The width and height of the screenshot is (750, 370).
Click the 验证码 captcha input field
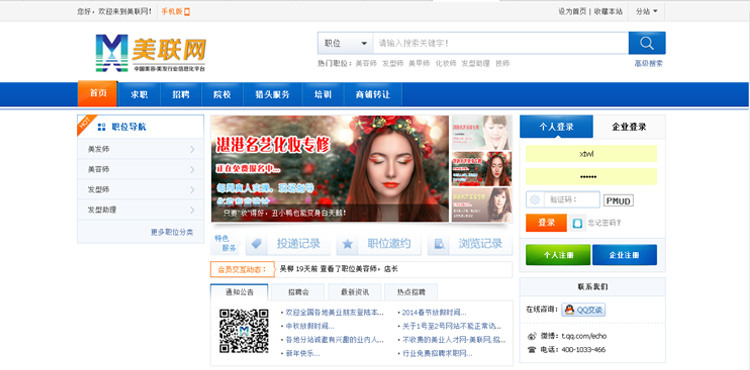point(572,199)
